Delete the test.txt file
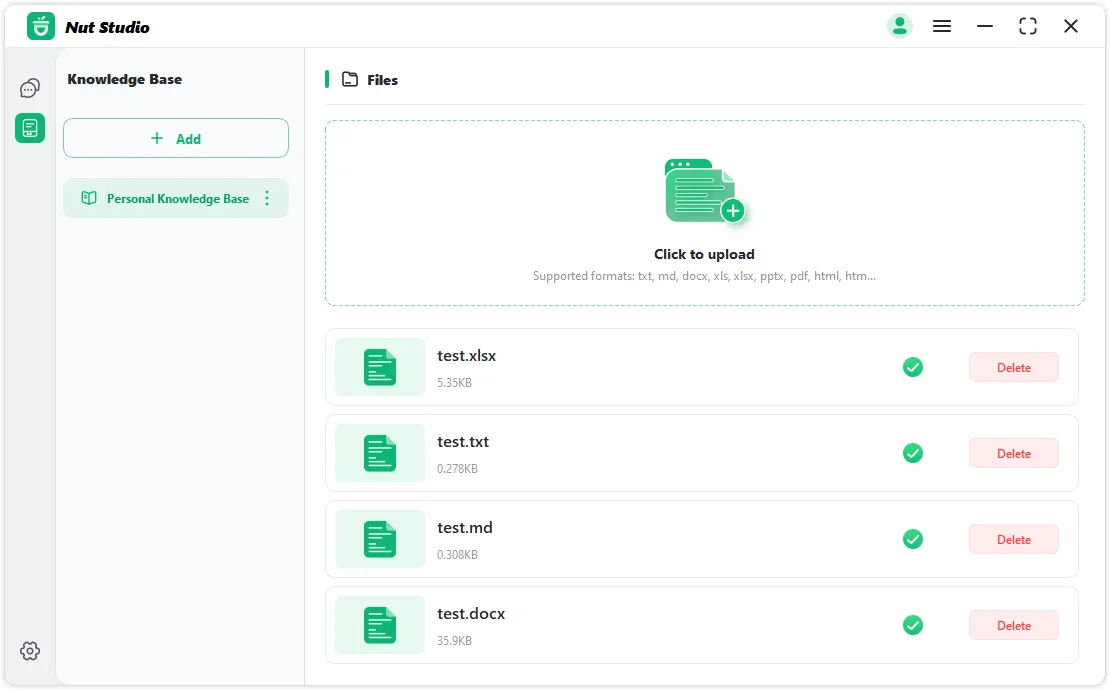 pyautogui.click(x=1014, y=453)
